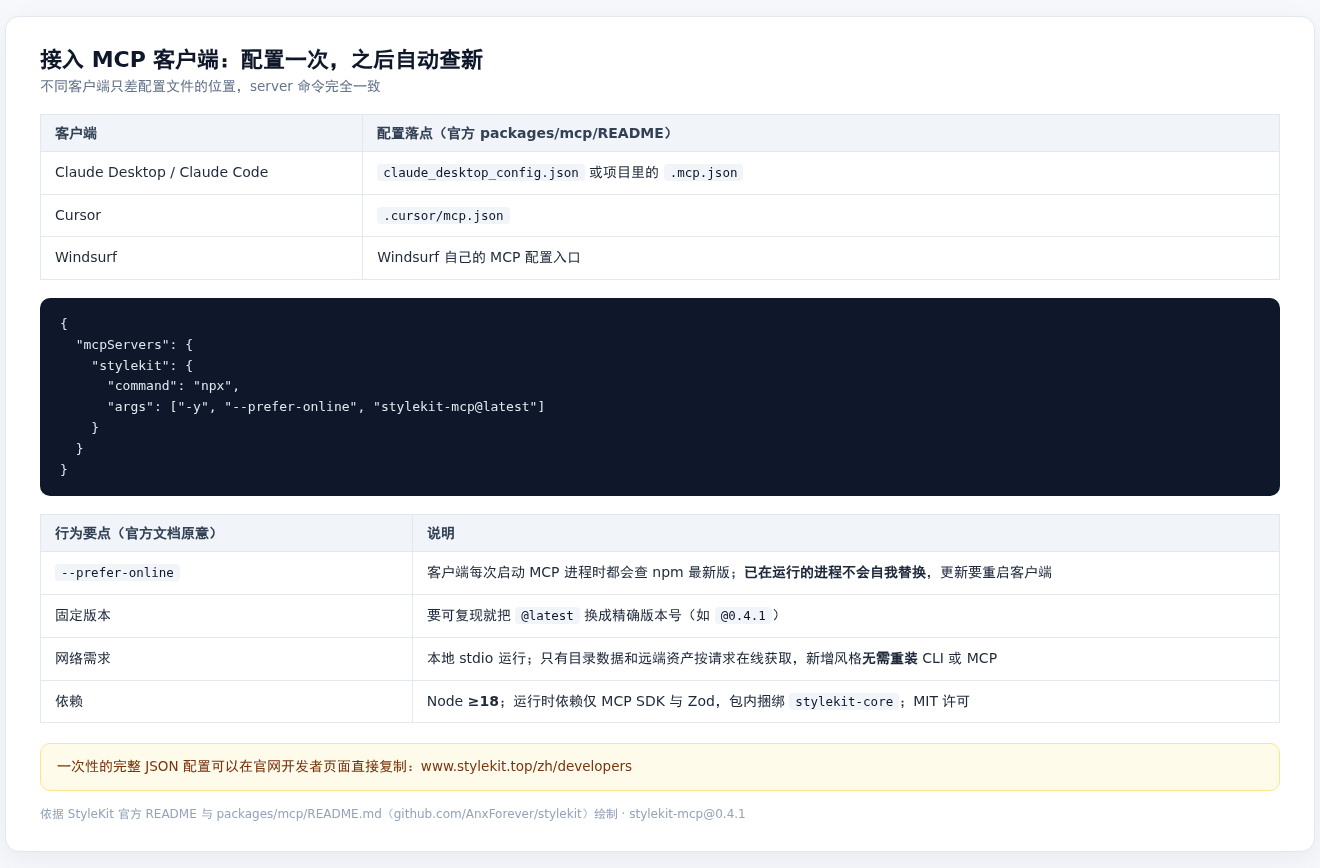
Task: Click the 'Claude Desktop / Claude Code' cell
Action: 201,173
